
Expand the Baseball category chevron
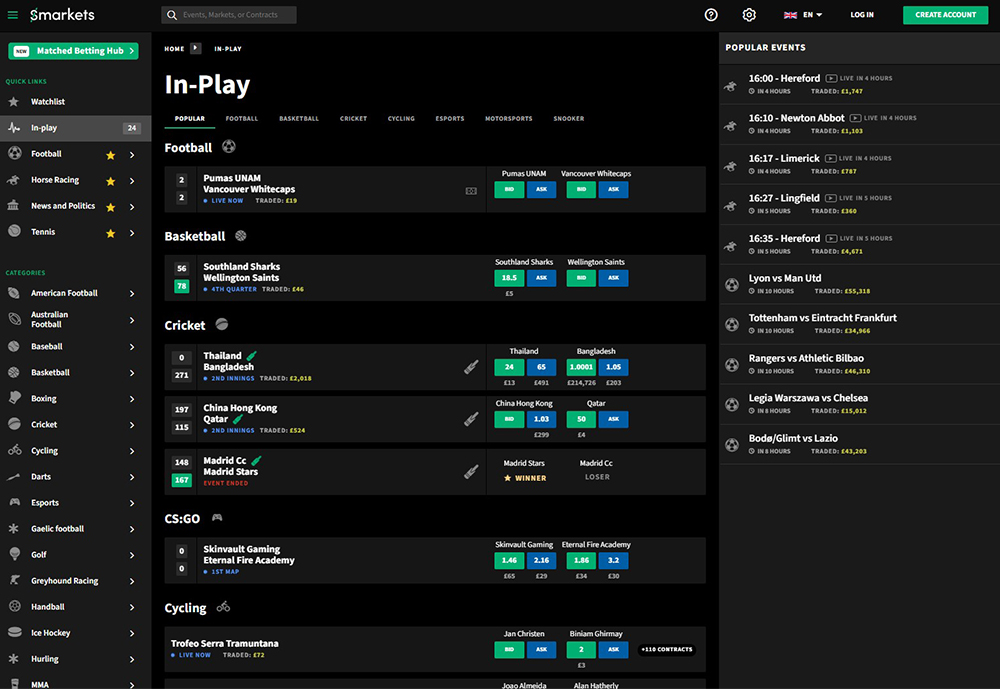click(132, 347)
